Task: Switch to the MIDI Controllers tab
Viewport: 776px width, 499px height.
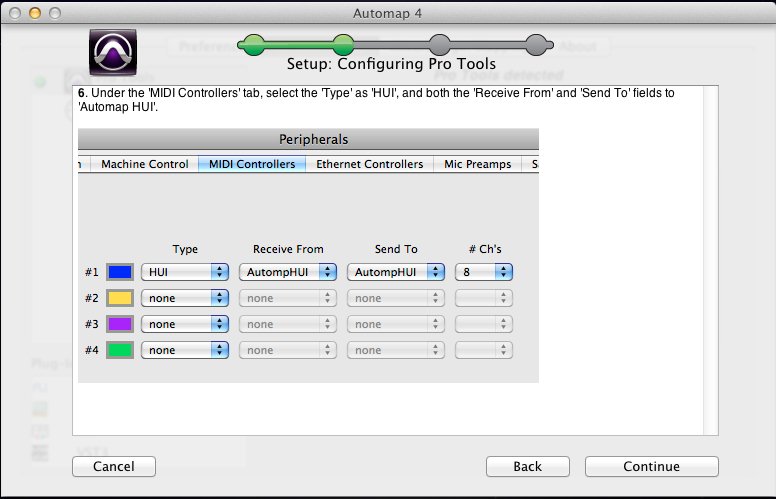Action: point(252,164)
